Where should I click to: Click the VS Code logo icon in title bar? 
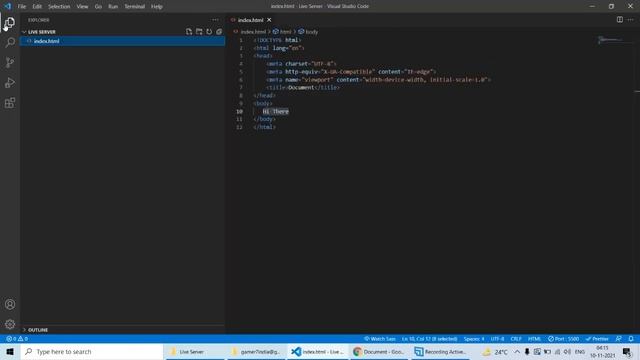[x=7, y=7]
